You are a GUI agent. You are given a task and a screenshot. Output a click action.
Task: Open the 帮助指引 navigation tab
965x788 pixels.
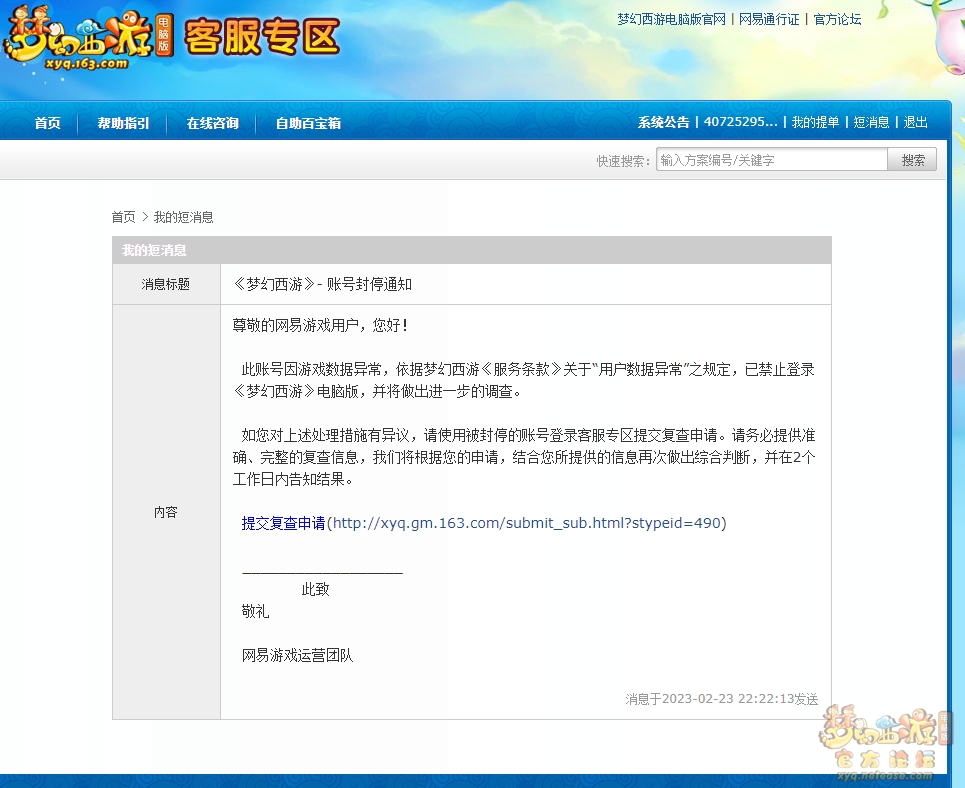(x=123, y=123)
